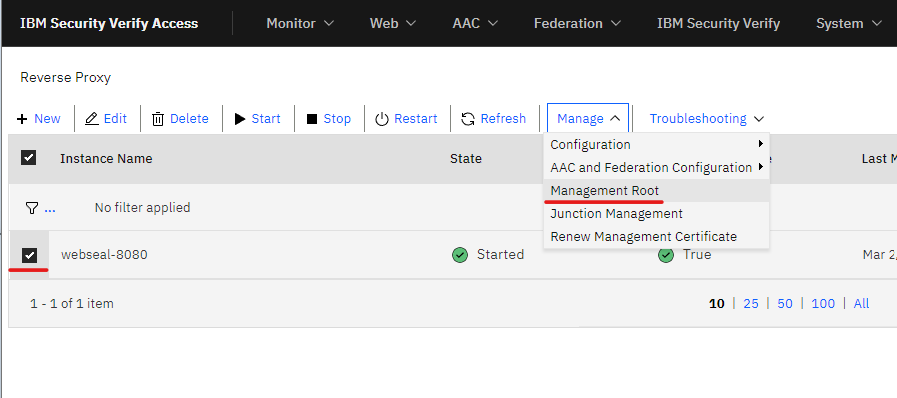The image size is (897, 398).
Task: Show All items link
Action: point(861,304)
